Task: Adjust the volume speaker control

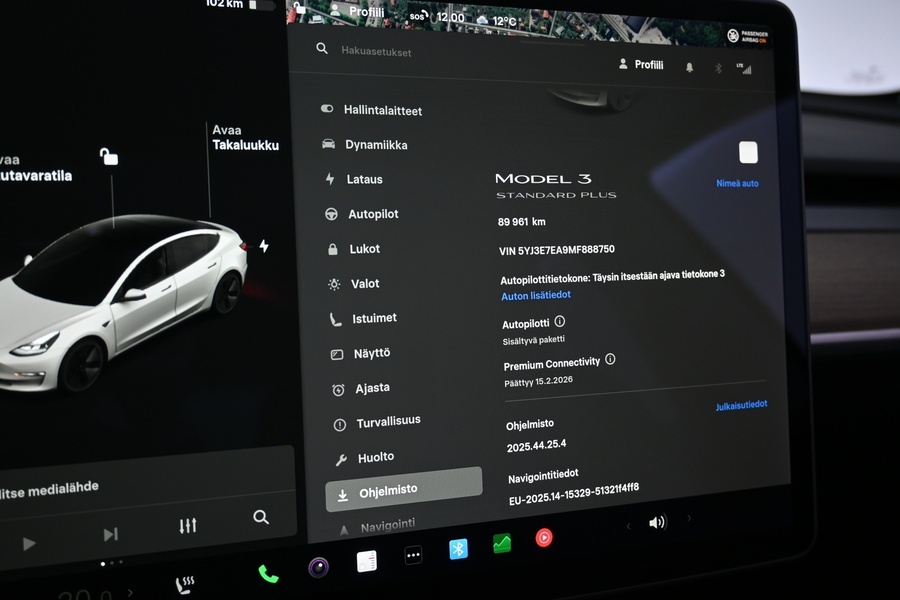Action: 657,521
